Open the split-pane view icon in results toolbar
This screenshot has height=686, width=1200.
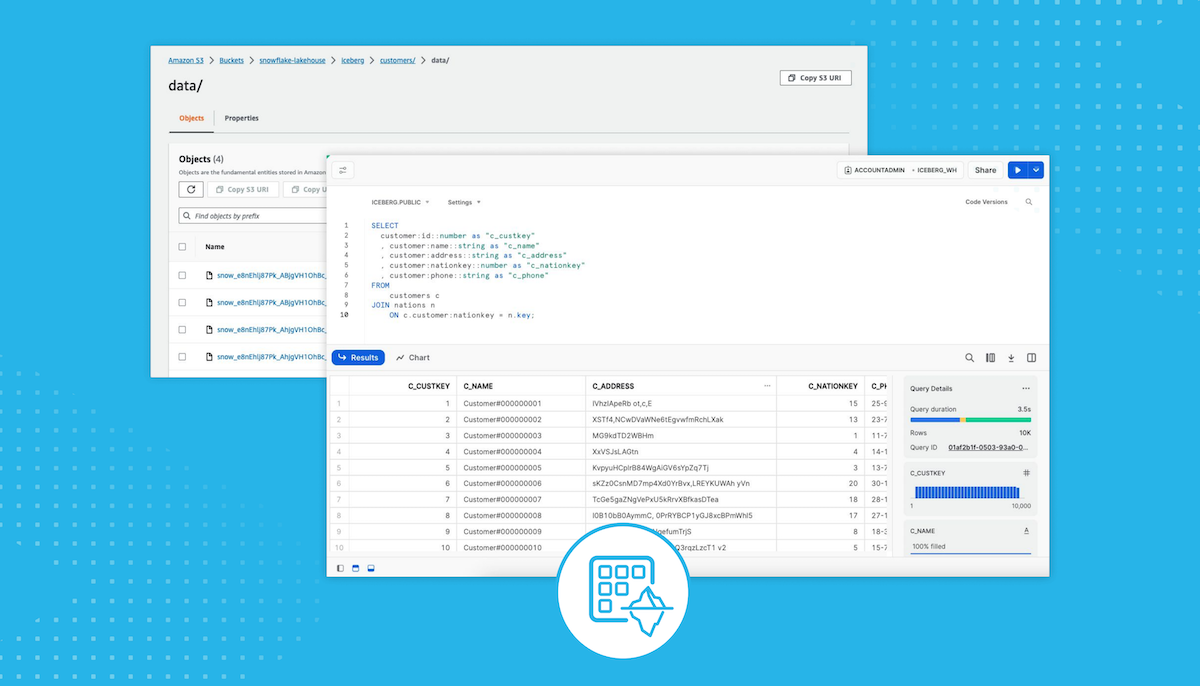pos(1031,357)
